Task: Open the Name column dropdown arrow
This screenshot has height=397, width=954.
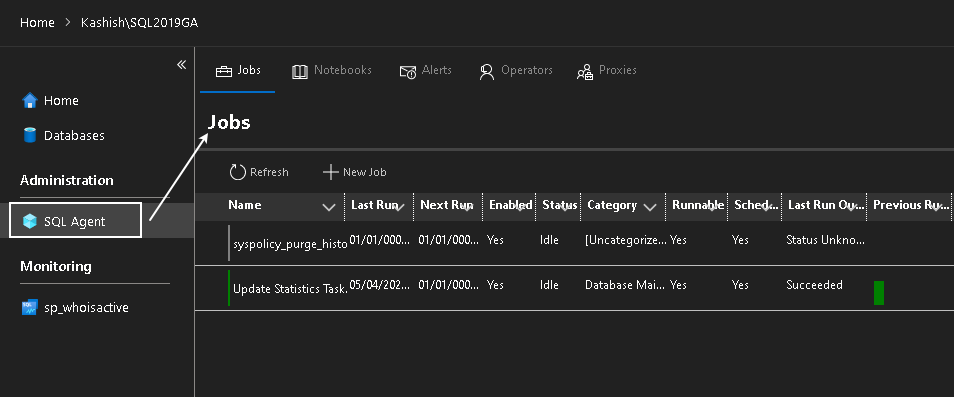Action: coord(329,207)
